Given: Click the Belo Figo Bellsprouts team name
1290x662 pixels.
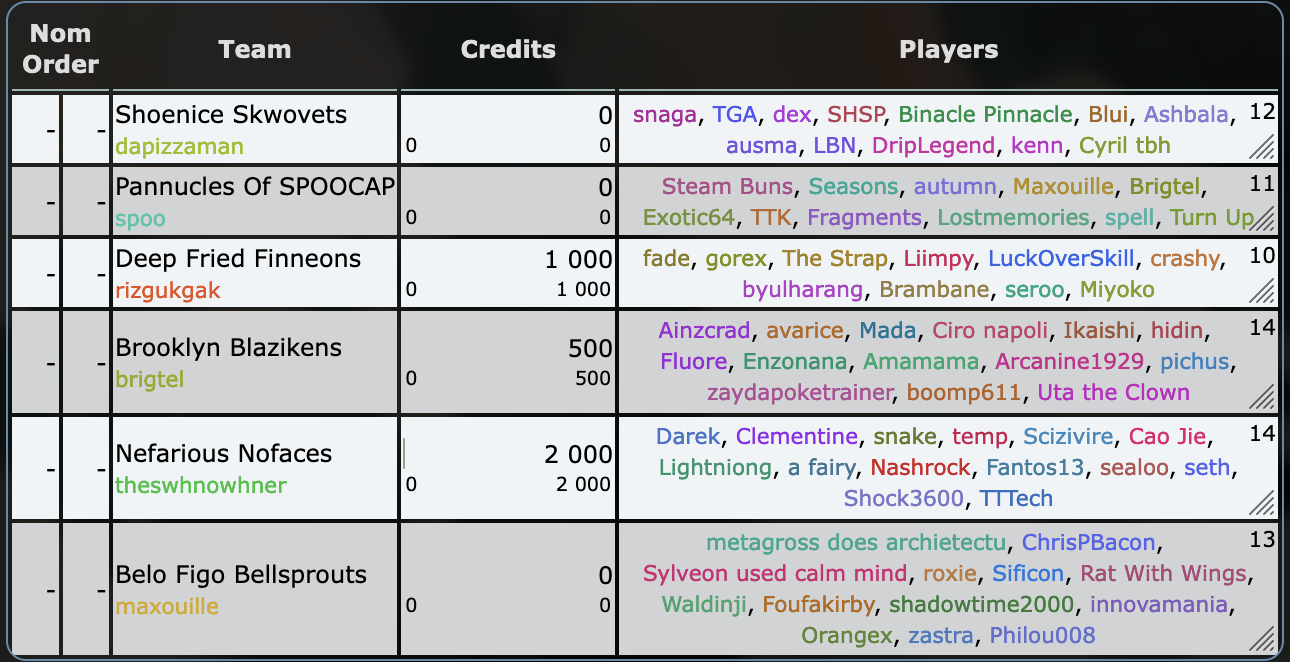Looking at the screenshot, I should coord(241,575).
